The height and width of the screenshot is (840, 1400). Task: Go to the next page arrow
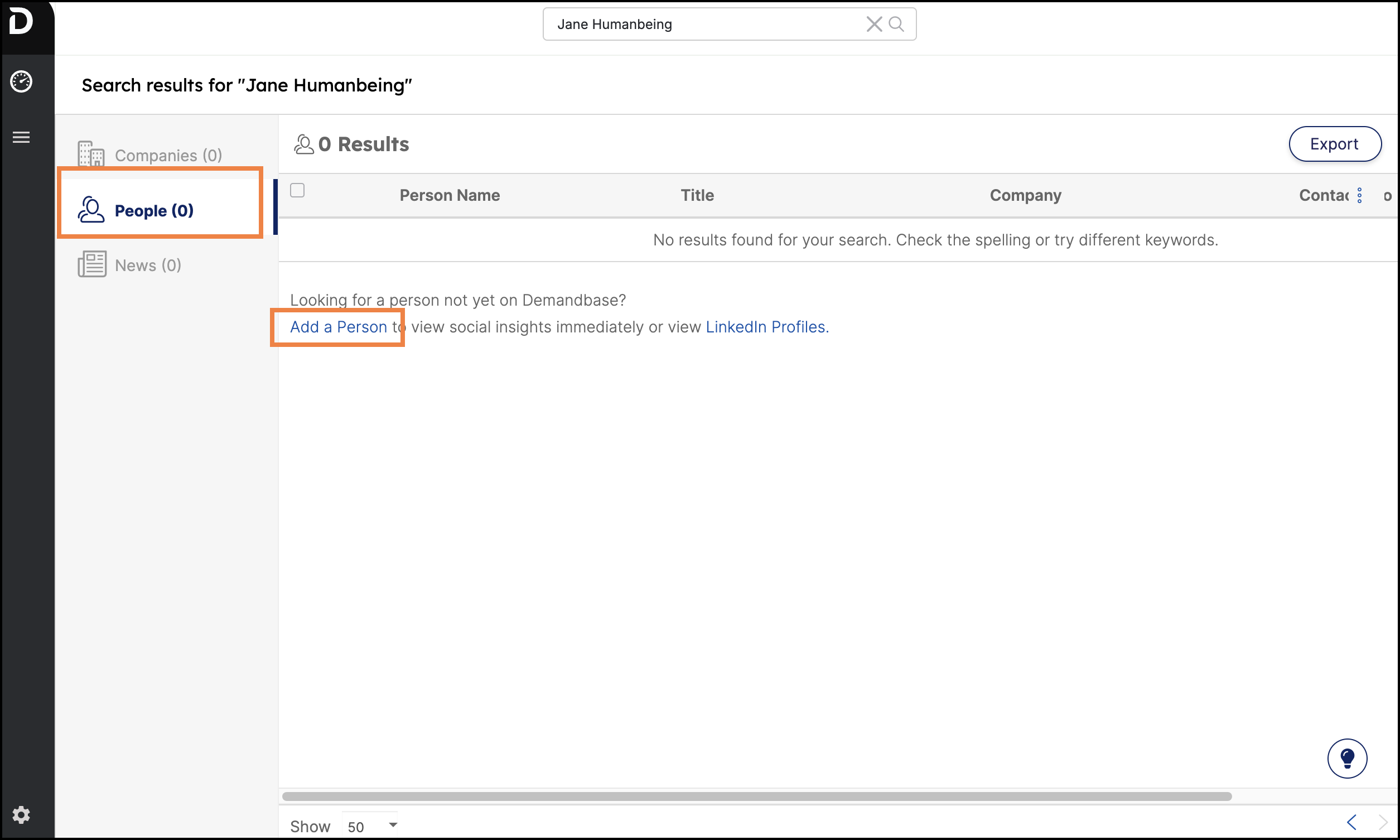click(1383, 822)
